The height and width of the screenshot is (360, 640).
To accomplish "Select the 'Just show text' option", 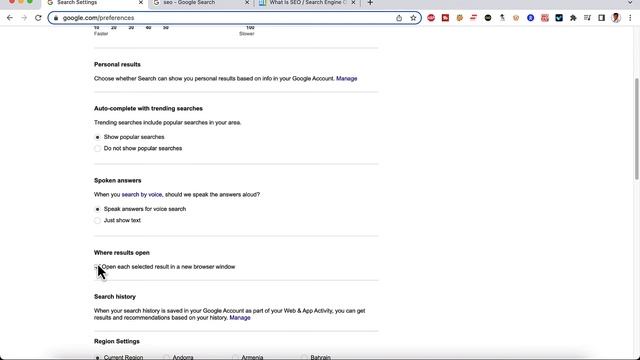I will click(x=97, y=220).
